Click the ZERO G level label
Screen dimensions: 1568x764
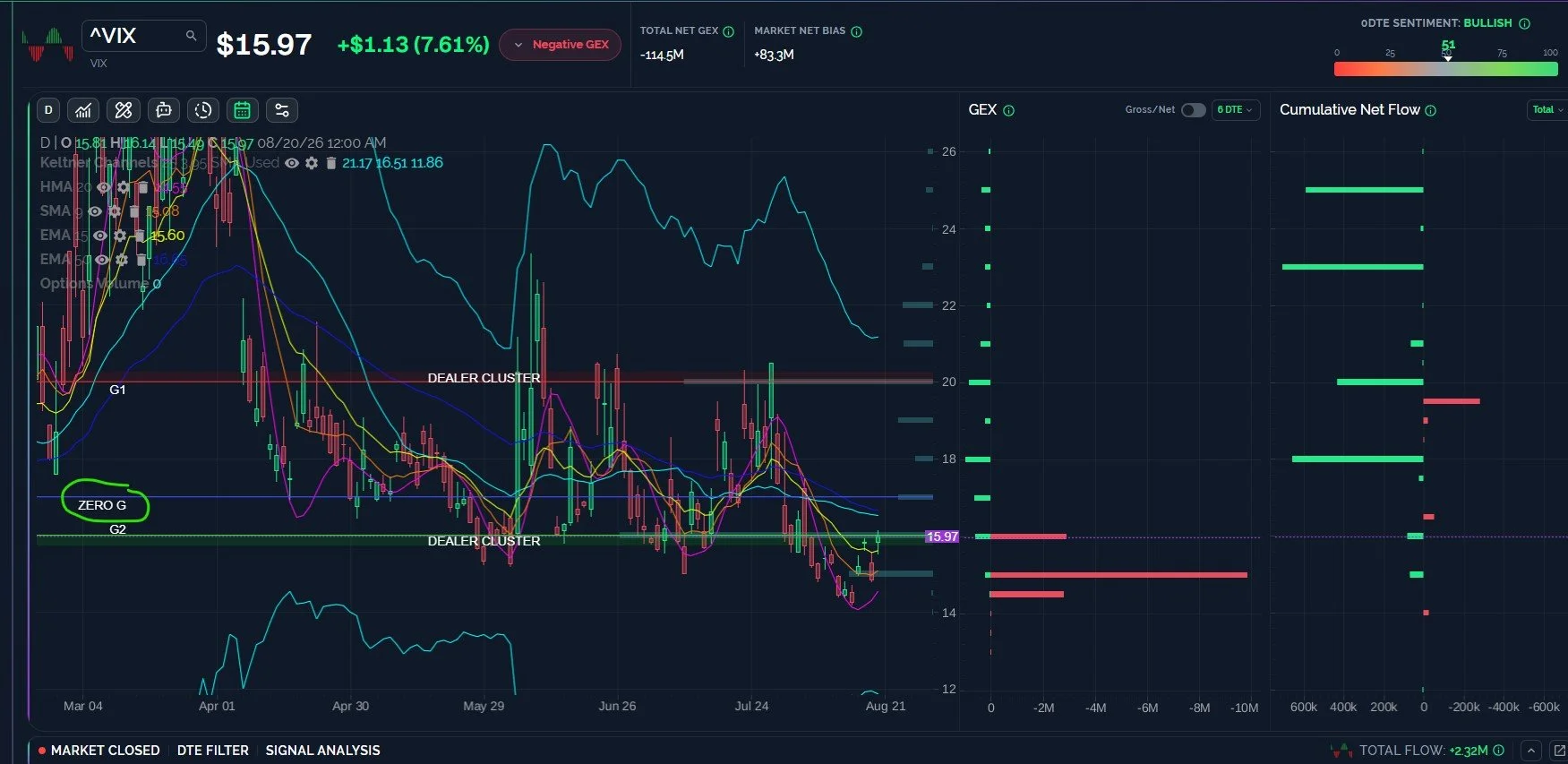click(x=102, y=505)
